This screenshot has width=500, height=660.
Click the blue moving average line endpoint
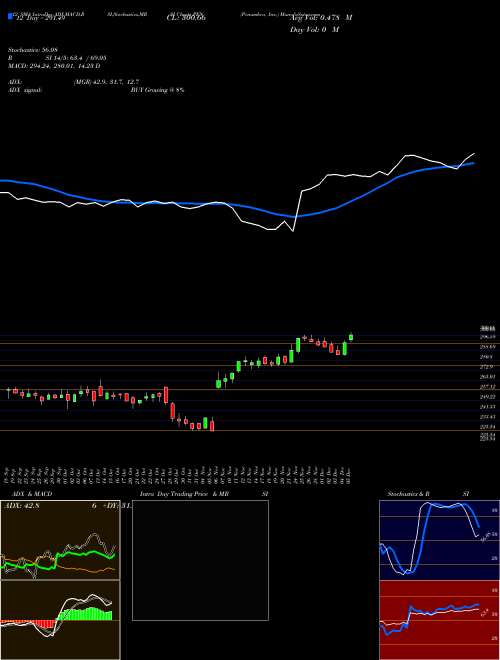click(474, 163)
